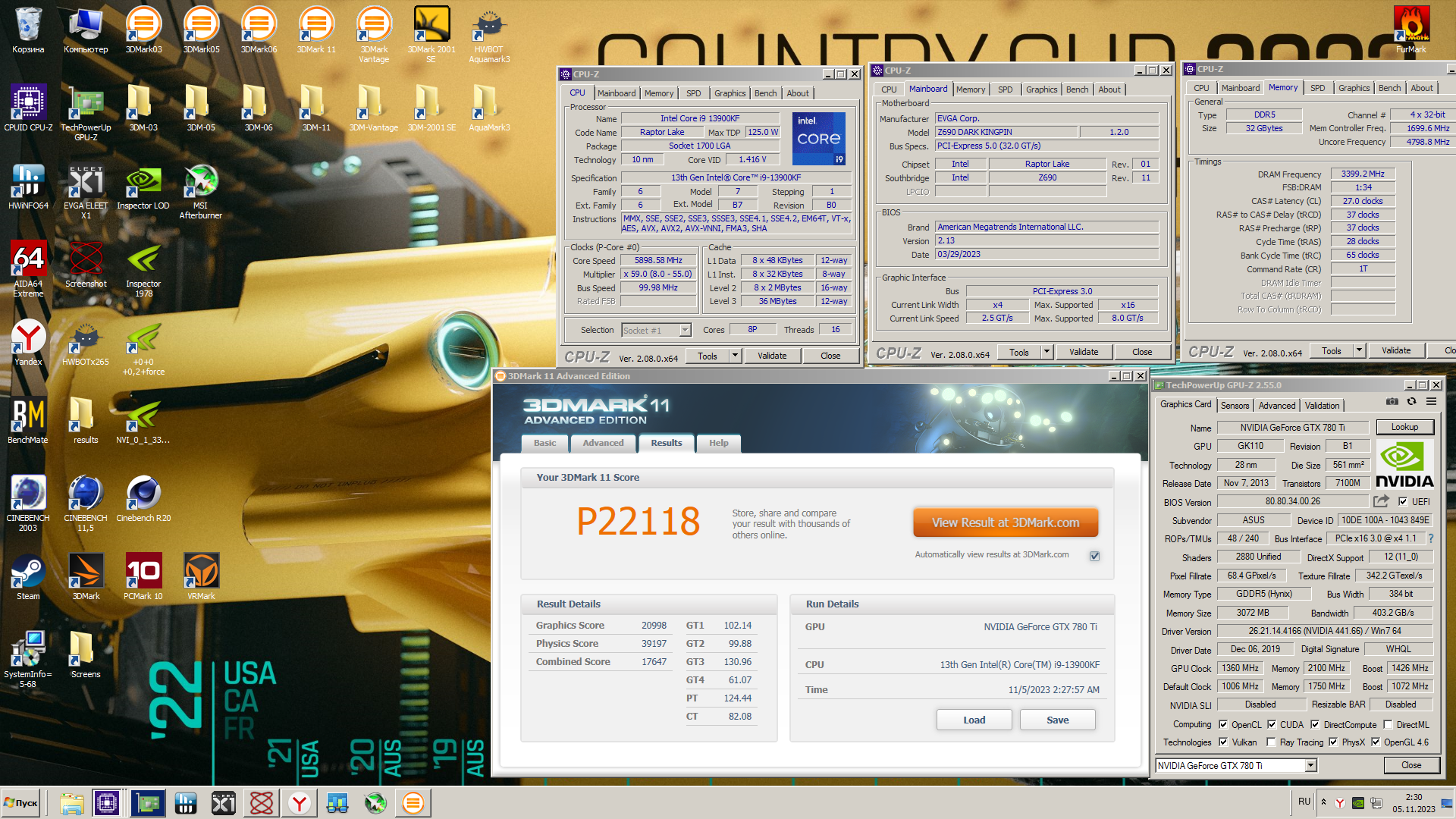Open the 3DMark03 desktop icon
This screenshot has width=1456, height=819.
pyautogui.click(x=143, y=30)
